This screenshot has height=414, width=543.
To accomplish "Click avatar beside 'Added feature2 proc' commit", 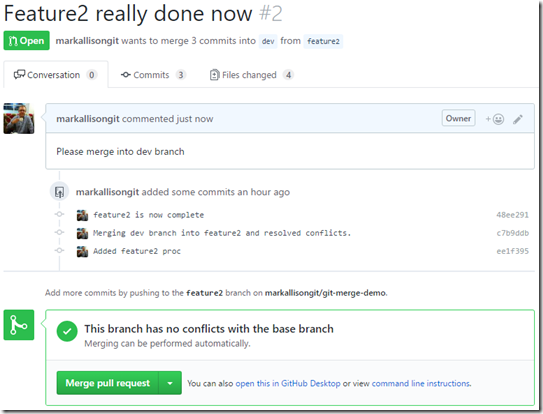I will click(82, 251).
